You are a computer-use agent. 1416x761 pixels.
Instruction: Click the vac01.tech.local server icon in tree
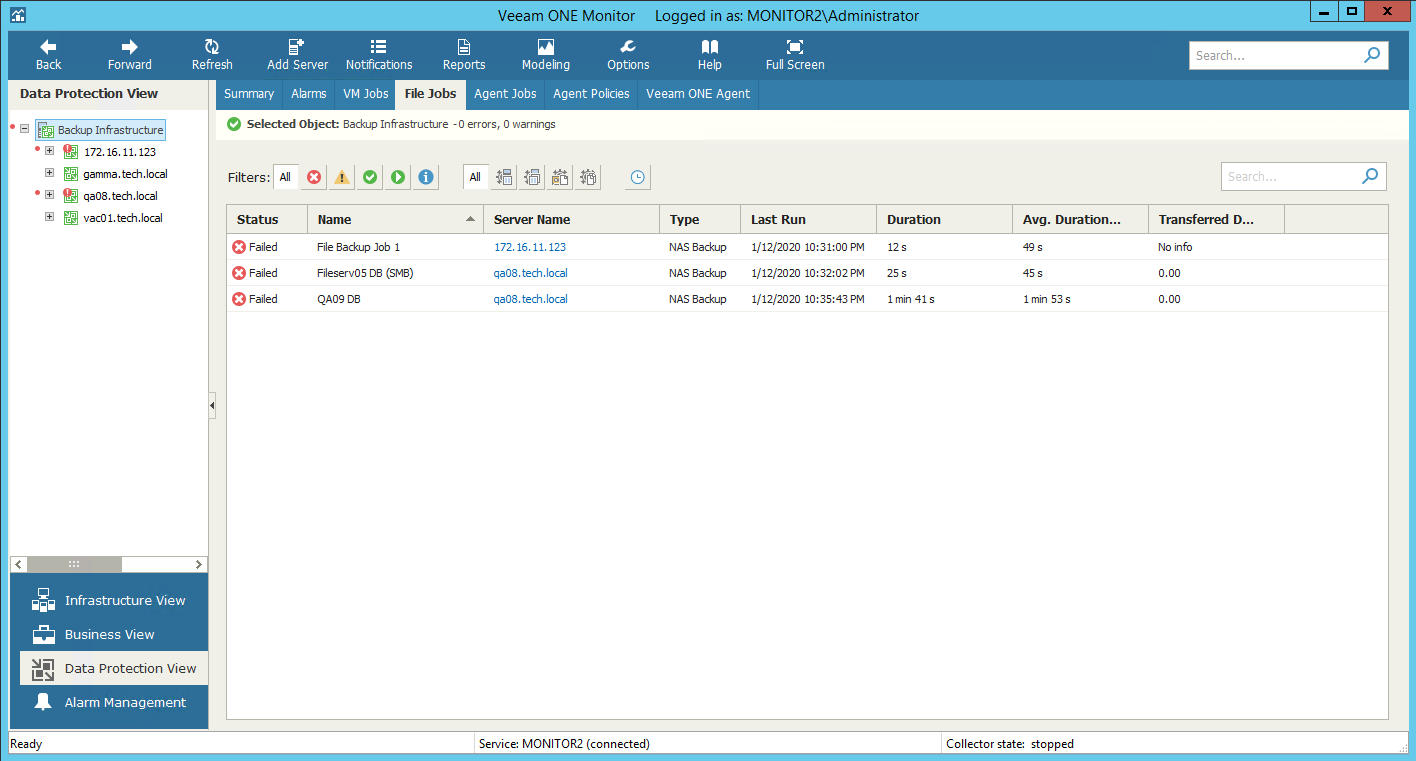pyautogui.click(x=71, y=218)
